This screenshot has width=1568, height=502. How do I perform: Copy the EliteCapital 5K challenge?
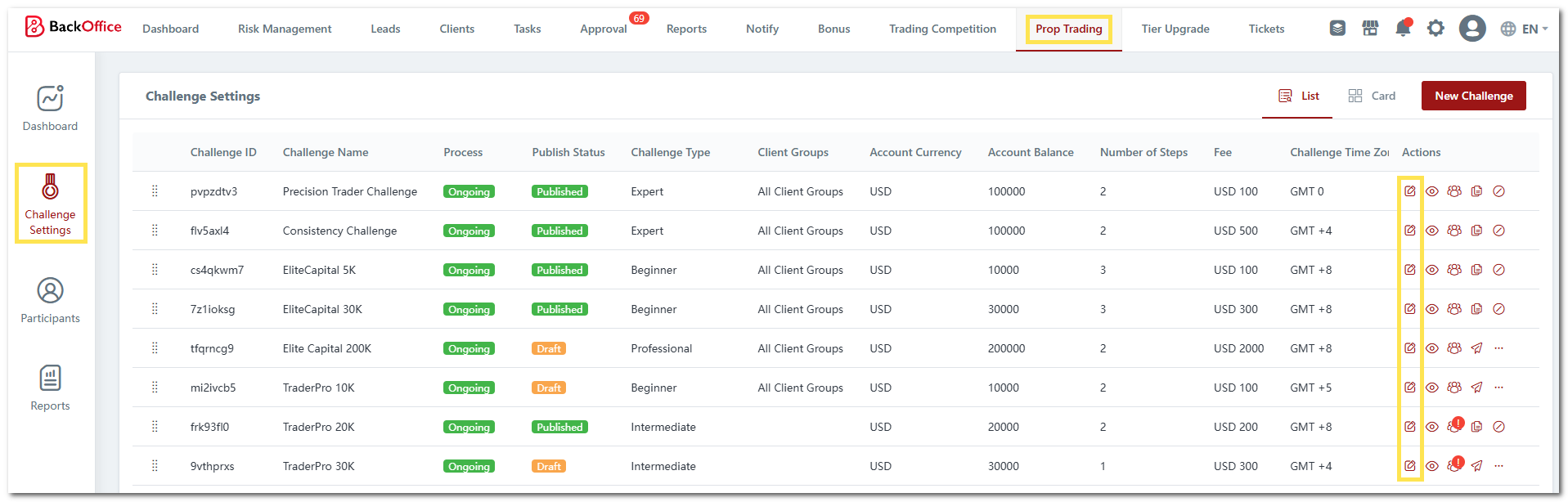pyautogui.click(x=1476, y=270)
